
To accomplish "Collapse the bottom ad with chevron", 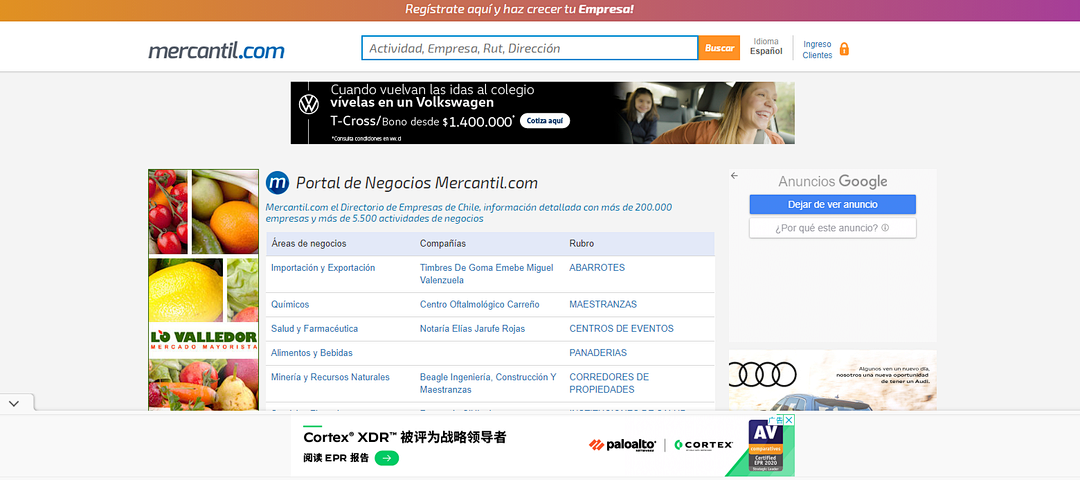I will (14, 403).
